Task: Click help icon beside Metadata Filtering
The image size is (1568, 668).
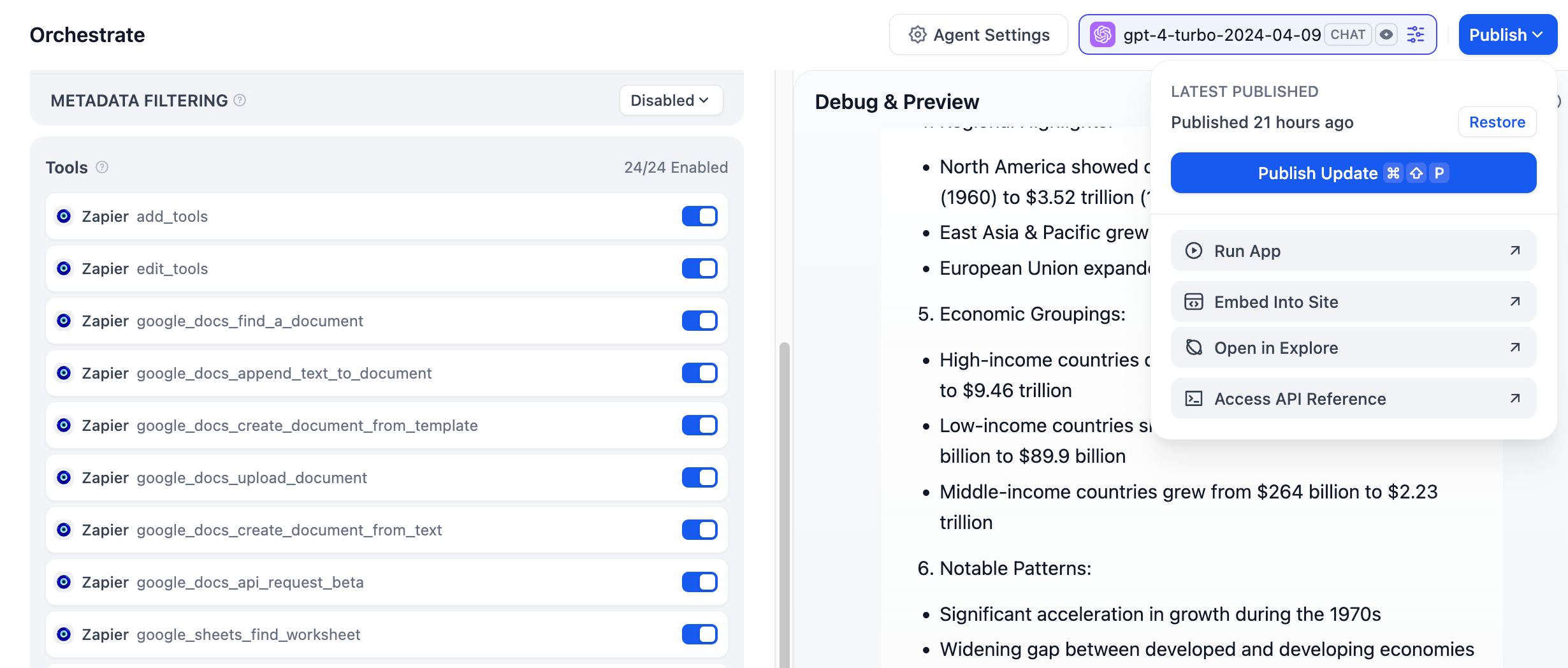Action: click(x=240, y=100)
